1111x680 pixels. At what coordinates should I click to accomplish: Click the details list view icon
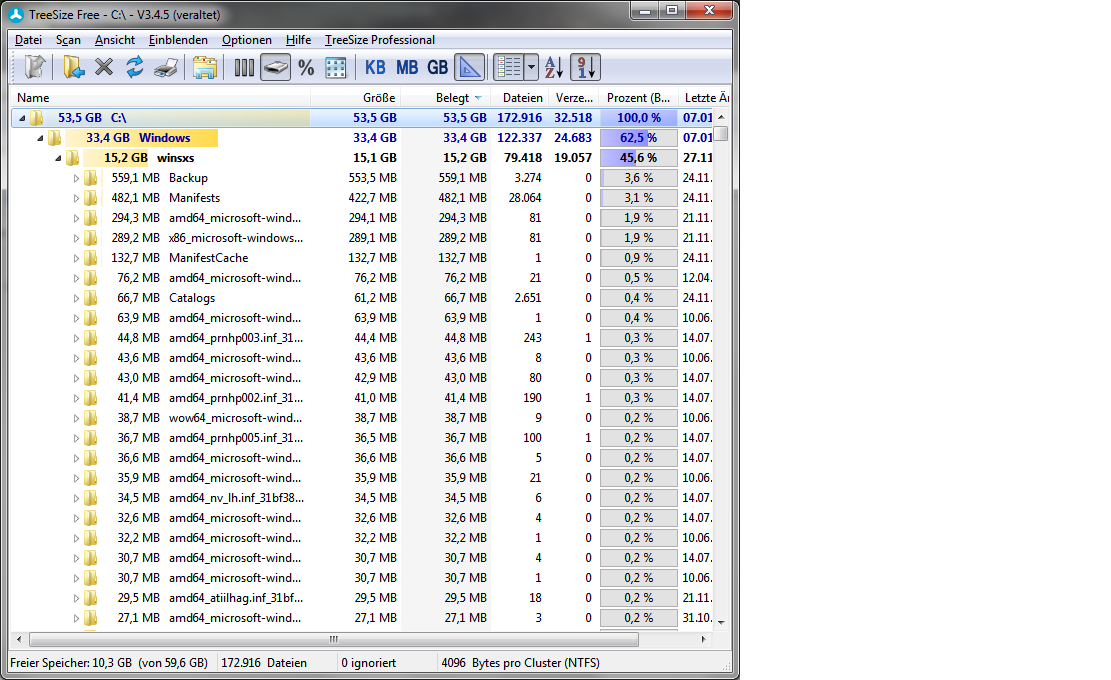tap(508, 67)
